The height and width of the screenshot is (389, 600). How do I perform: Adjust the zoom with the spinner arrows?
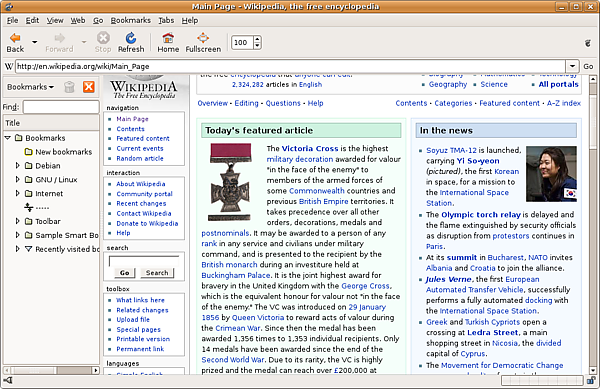click(x=257, y=42)
